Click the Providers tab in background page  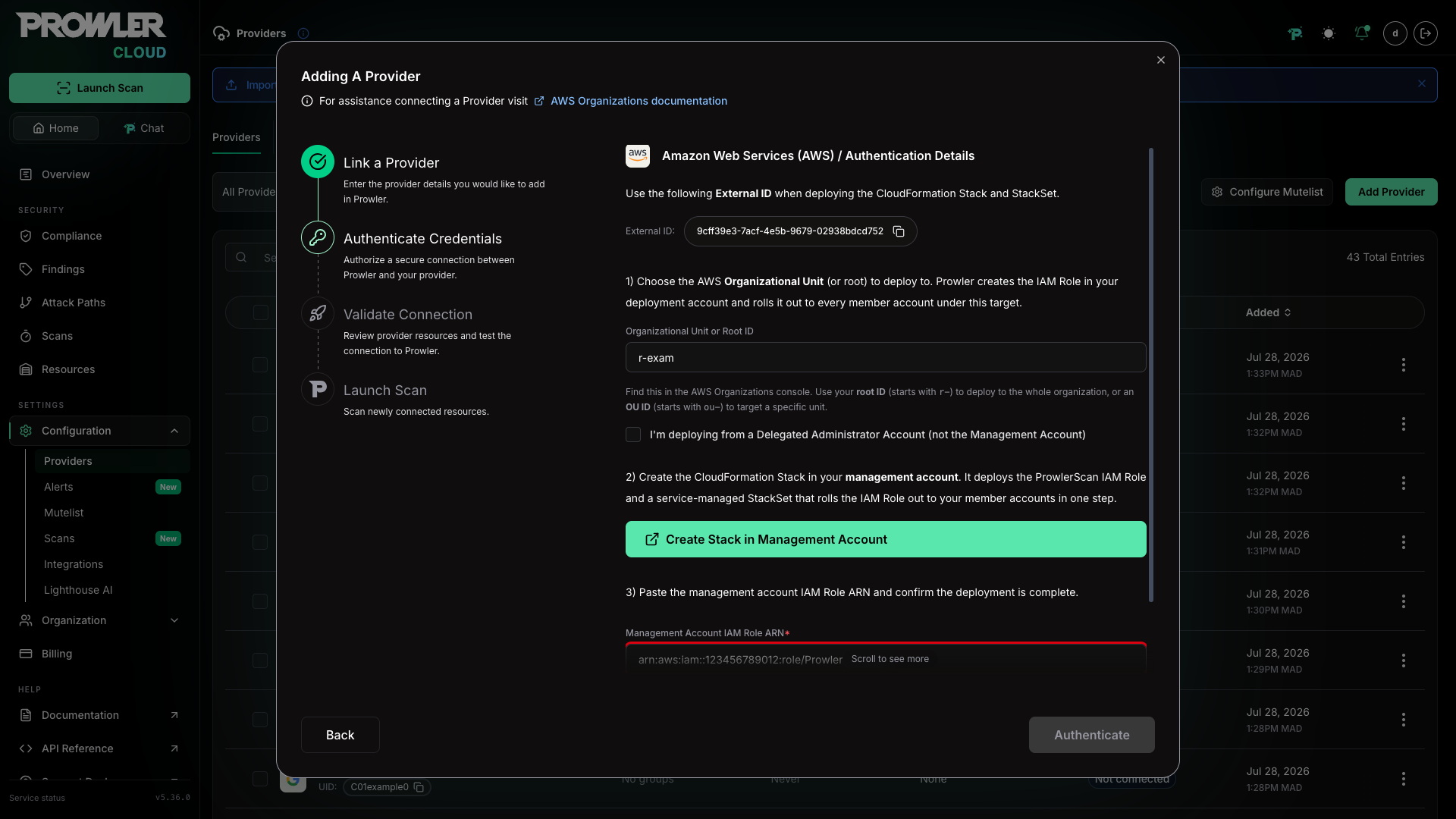237,137
